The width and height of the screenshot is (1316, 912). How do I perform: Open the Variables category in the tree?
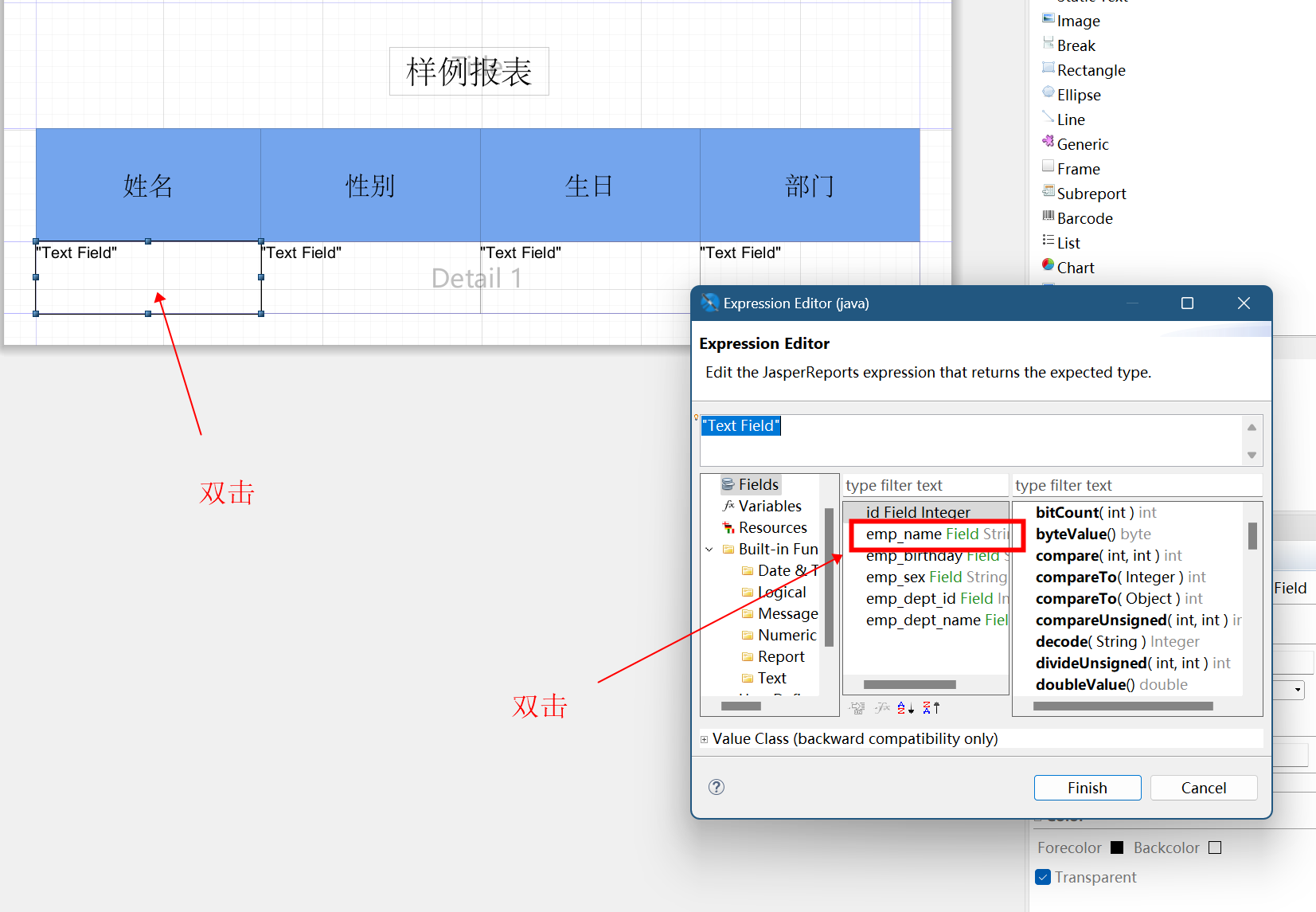pos(769,506)
